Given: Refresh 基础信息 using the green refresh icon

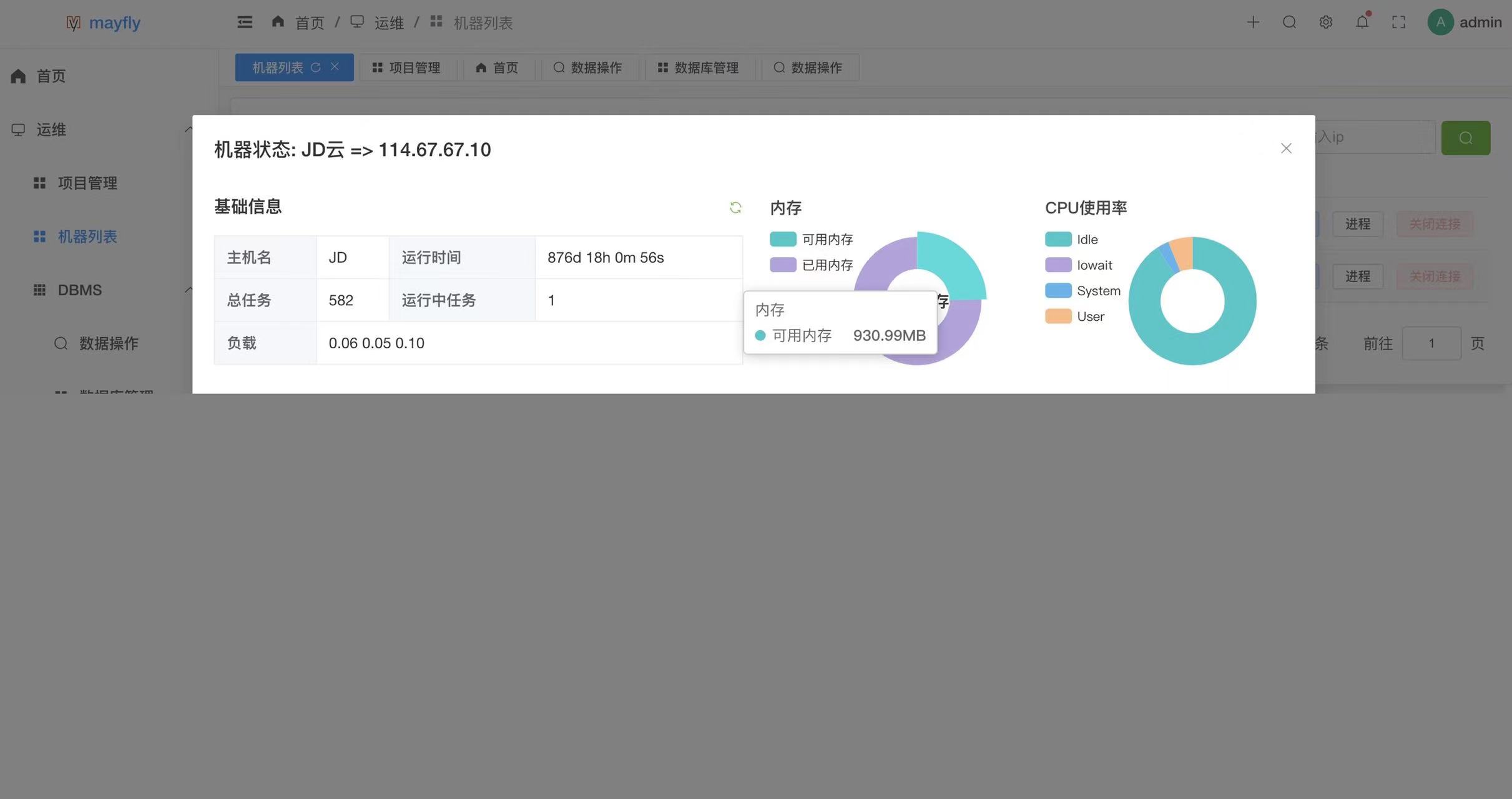Looking at the screenshot, I should click(735, 207).
